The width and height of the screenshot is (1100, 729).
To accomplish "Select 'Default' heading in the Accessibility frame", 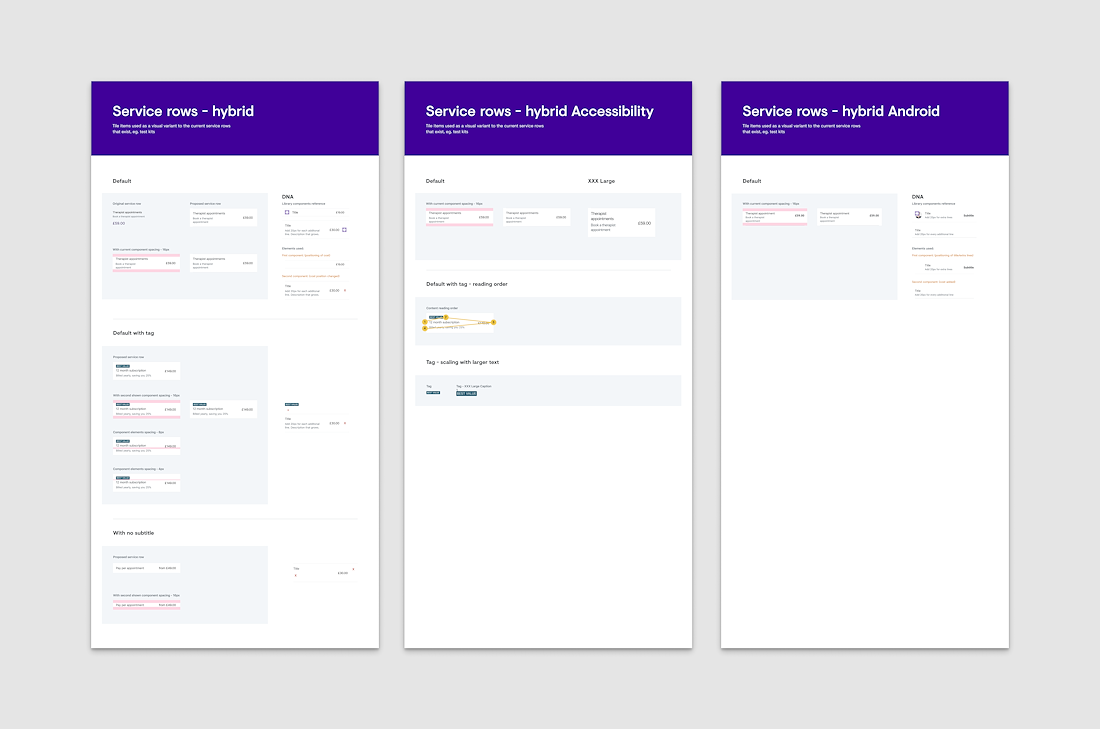I will (435, 181).
